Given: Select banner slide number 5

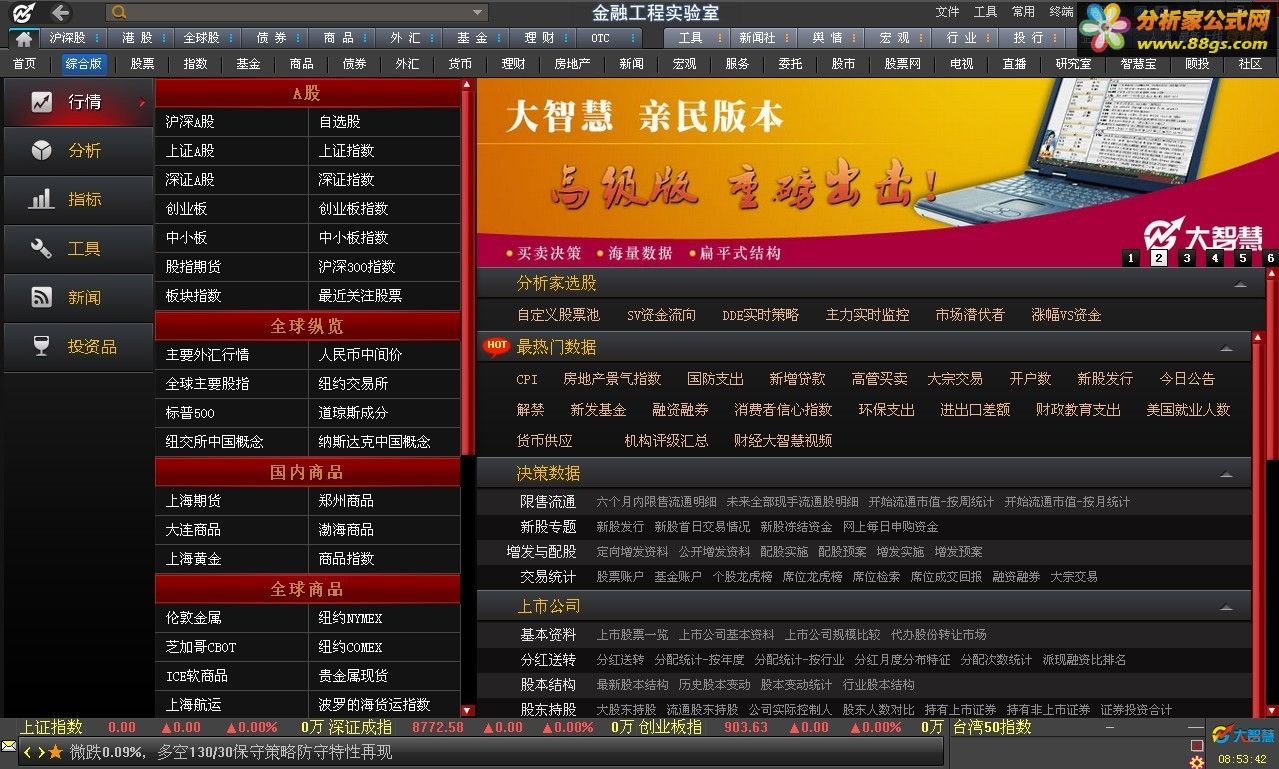Looking at the screenshot, I should point(1243,258).
